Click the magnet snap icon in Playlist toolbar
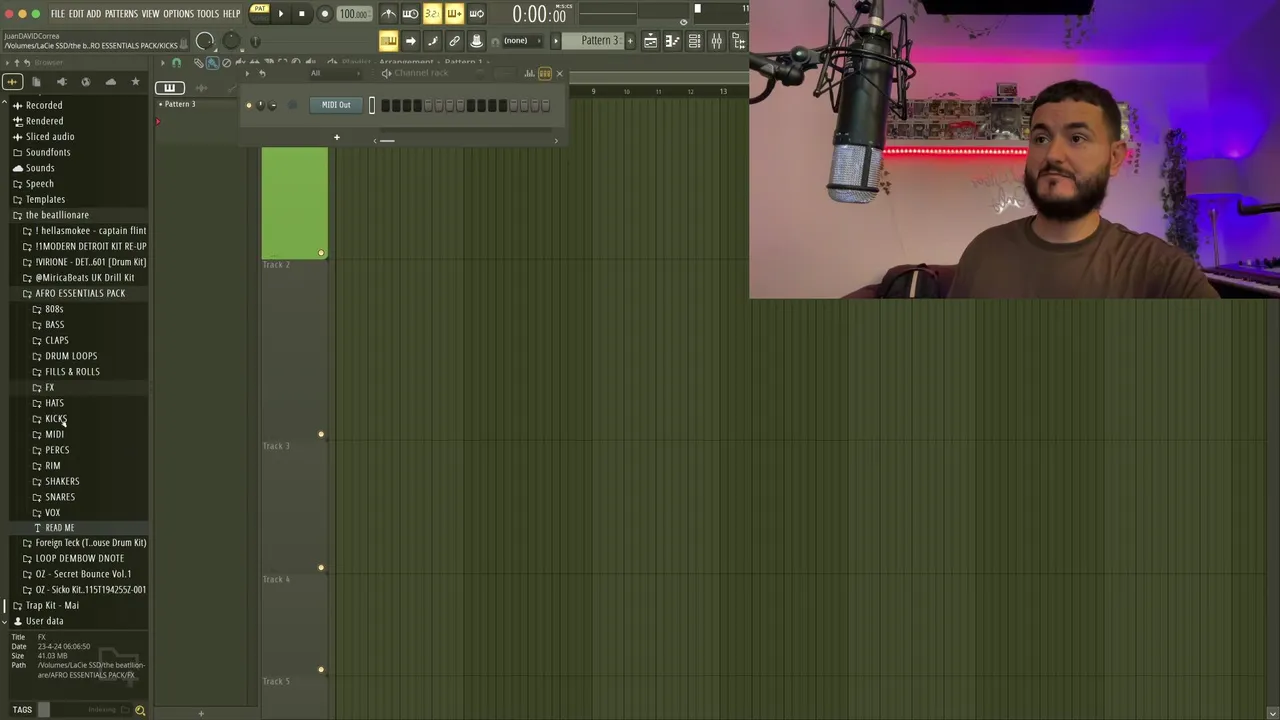 (176, 63)
